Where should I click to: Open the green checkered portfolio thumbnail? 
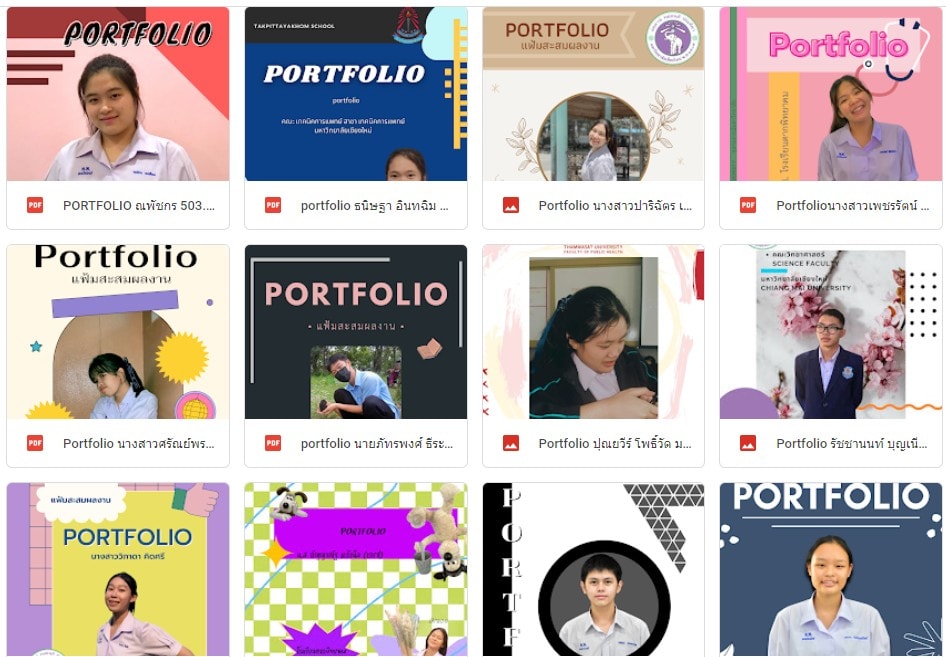click(355, 569)
